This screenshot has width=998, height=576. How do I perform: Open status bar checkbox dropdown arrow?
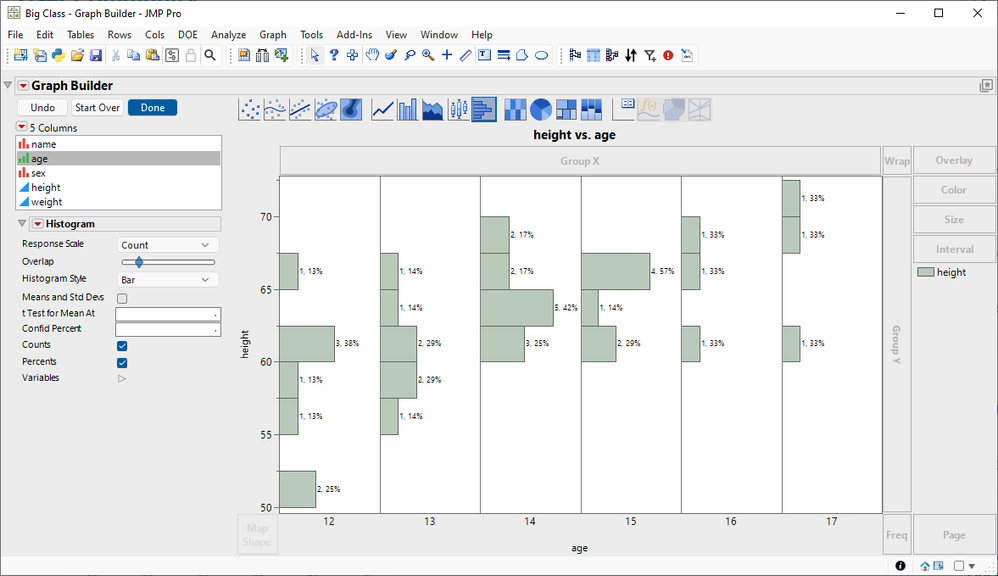pyautogui.click(x=972, y=566)
